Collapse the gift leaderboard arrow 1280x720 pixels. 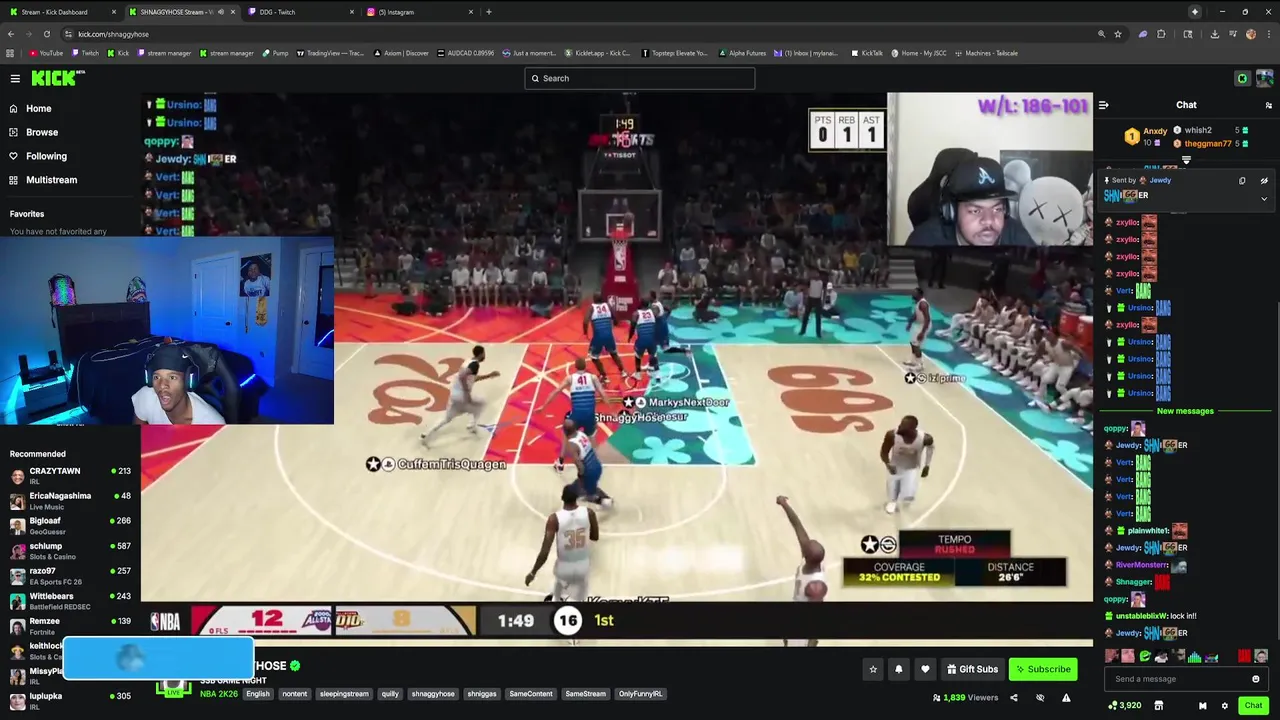[1186, 160]
